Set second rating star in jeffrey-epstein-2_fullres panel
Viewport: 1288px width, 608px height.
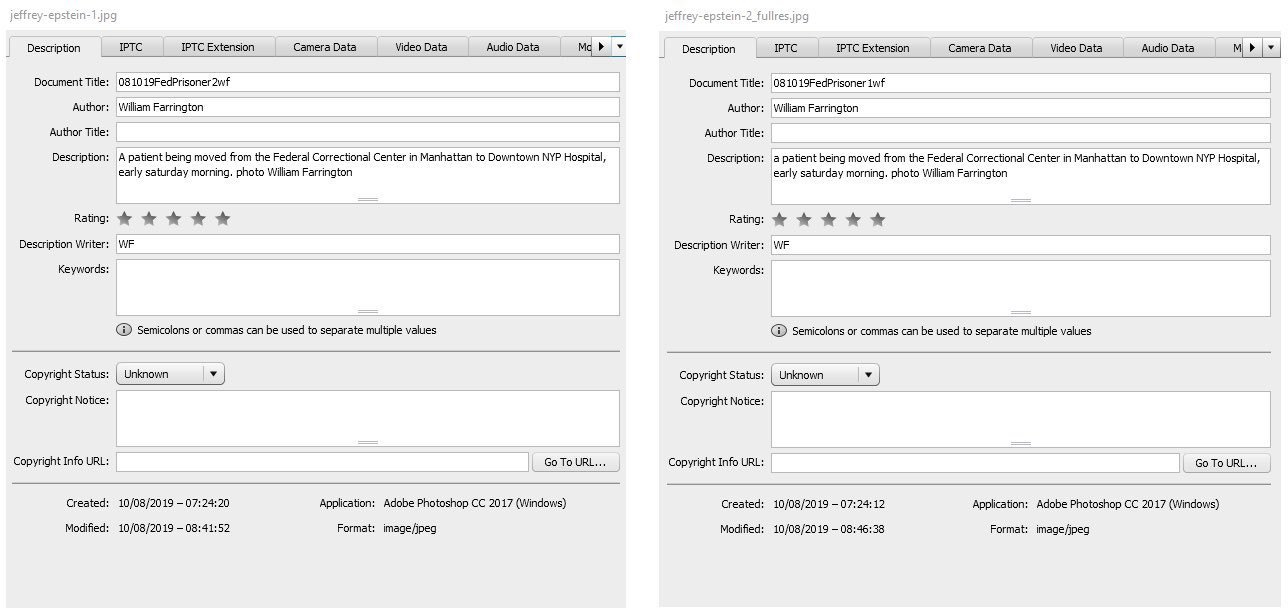pyautogui.click(x=804, y=219)
